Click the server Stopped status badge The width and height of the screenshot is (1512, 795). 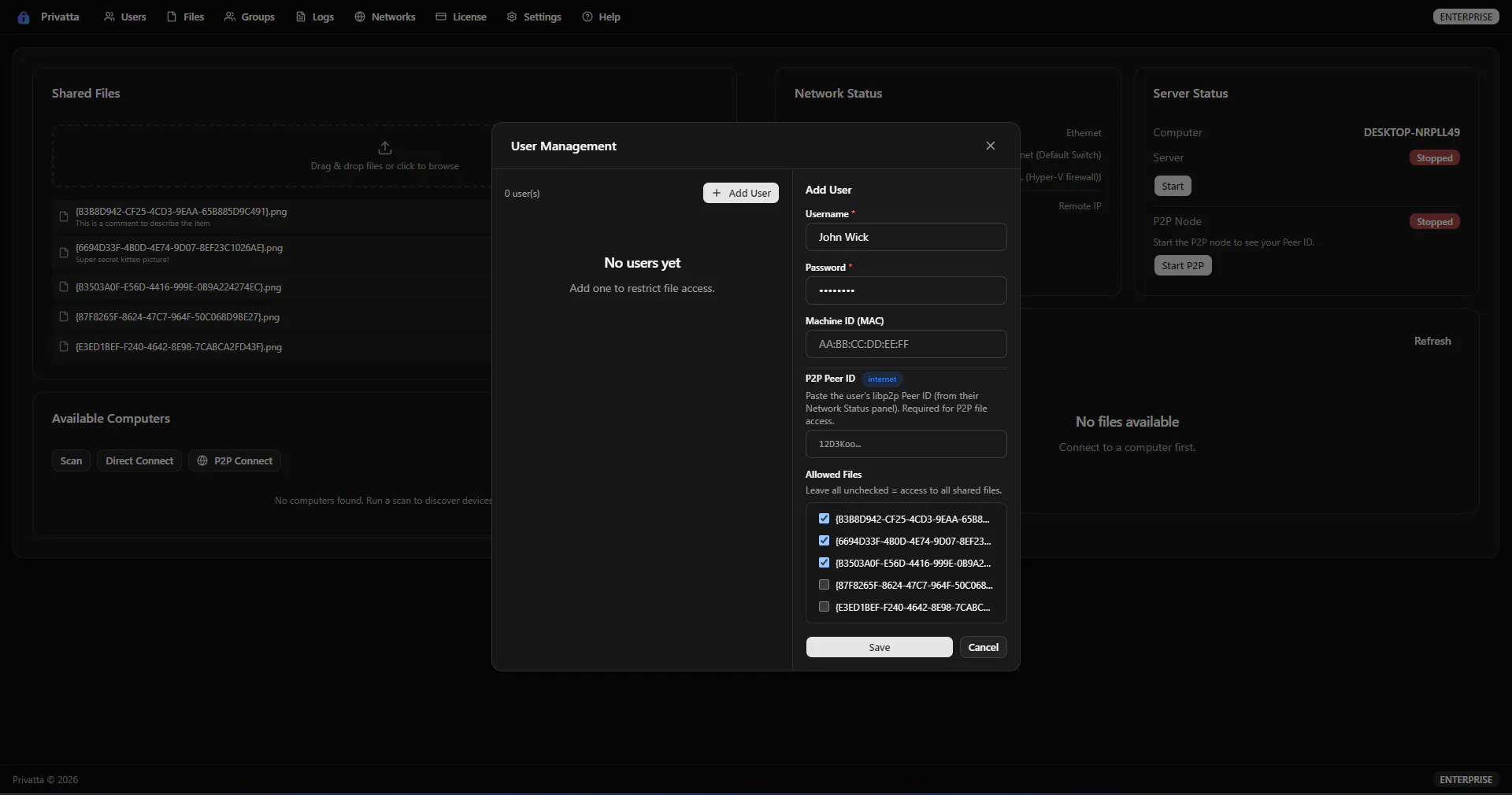[x=1435, y=158]
